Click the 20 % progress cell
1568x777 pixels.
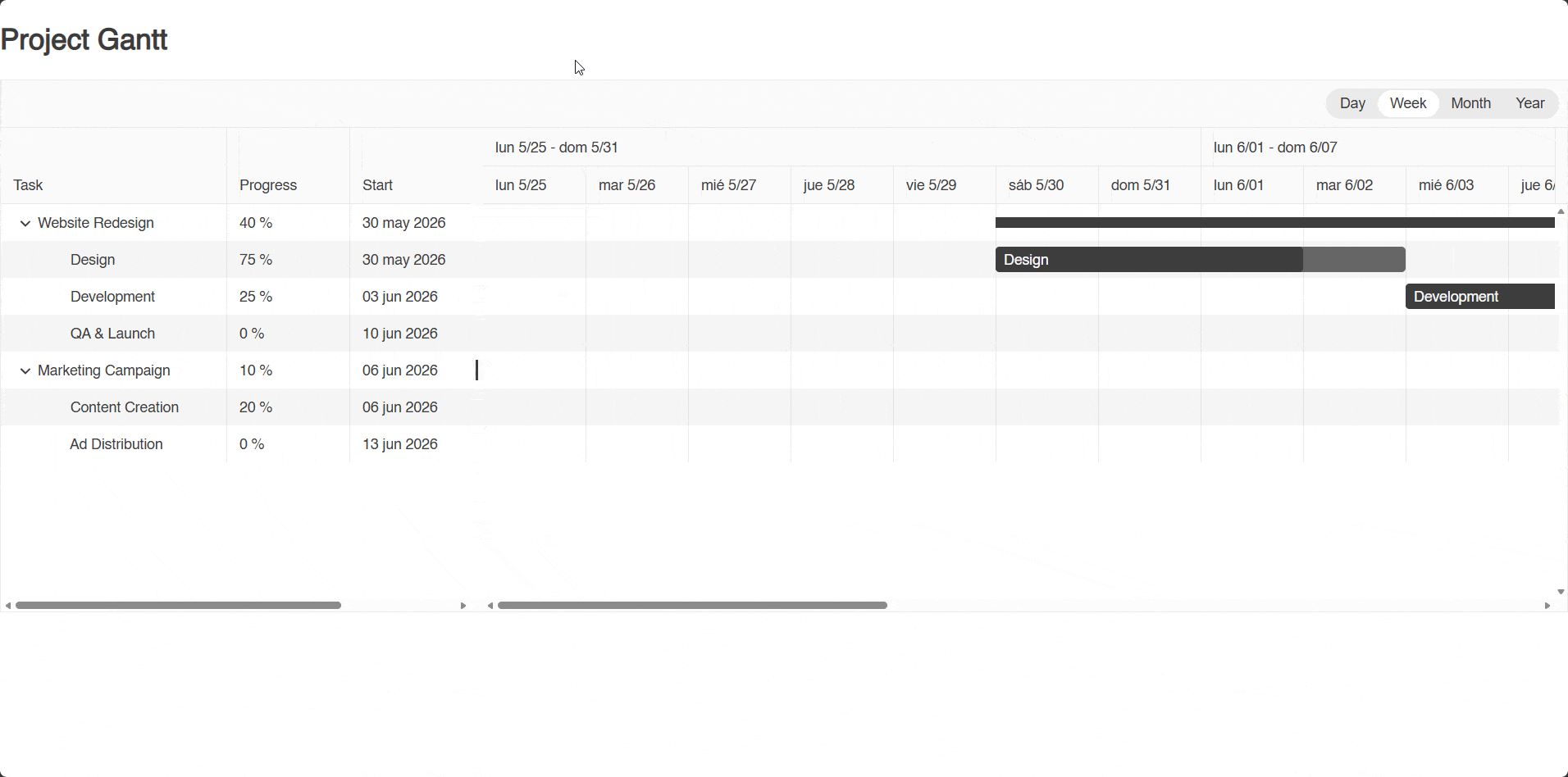coord(288,407)
